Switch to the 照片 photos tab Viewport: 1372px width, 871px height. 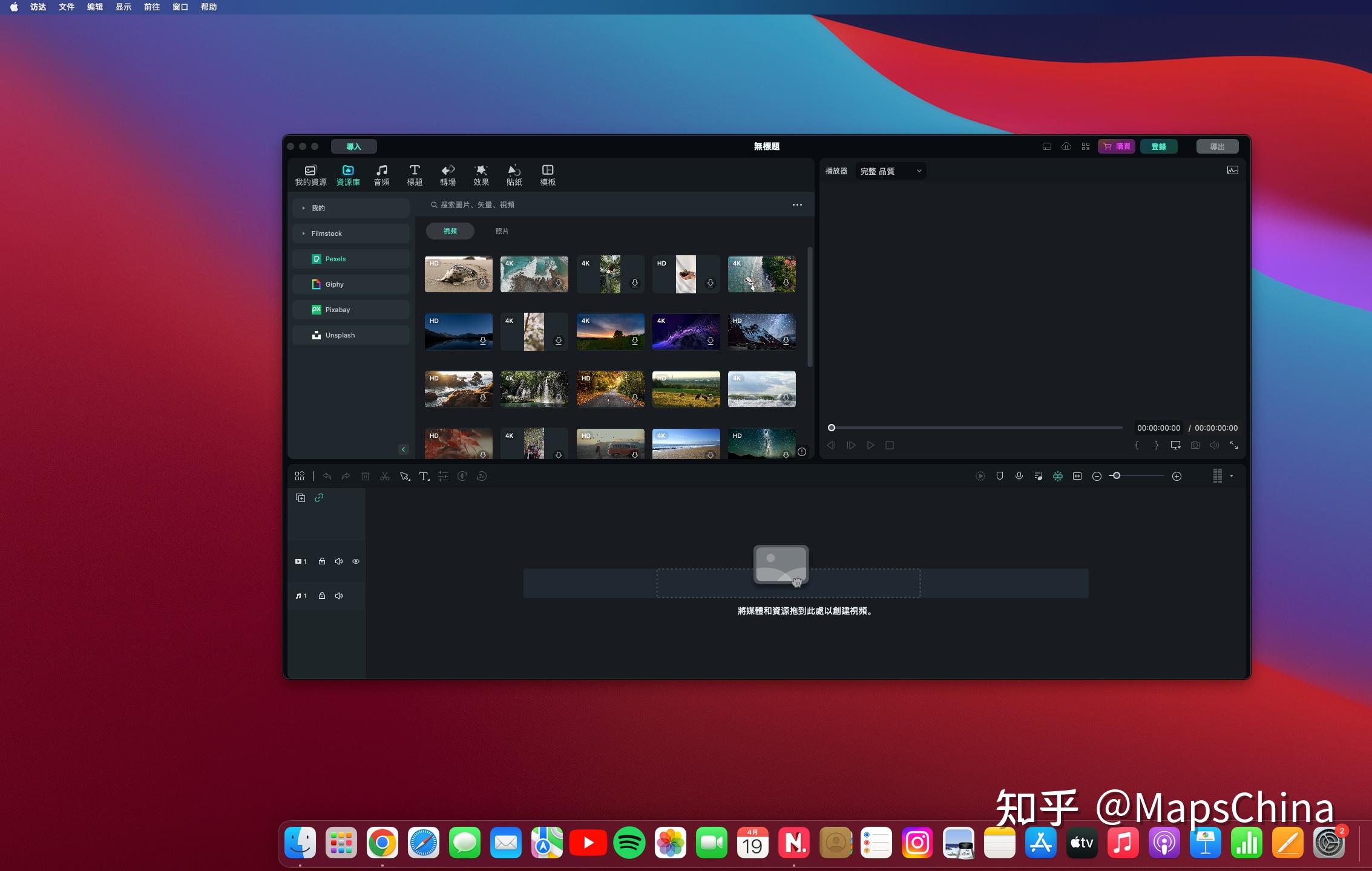click(502, 231)
